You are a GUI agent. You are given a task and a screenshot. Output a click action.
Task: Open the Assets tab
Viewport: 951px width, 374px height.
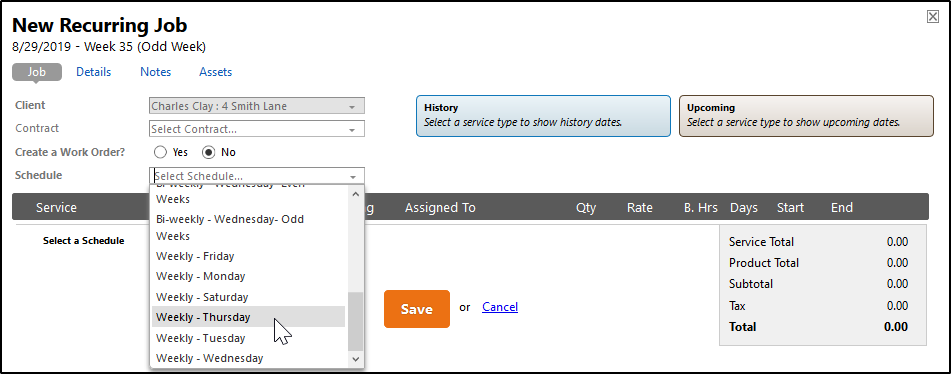pyautogui.click(x=215, y=72)
